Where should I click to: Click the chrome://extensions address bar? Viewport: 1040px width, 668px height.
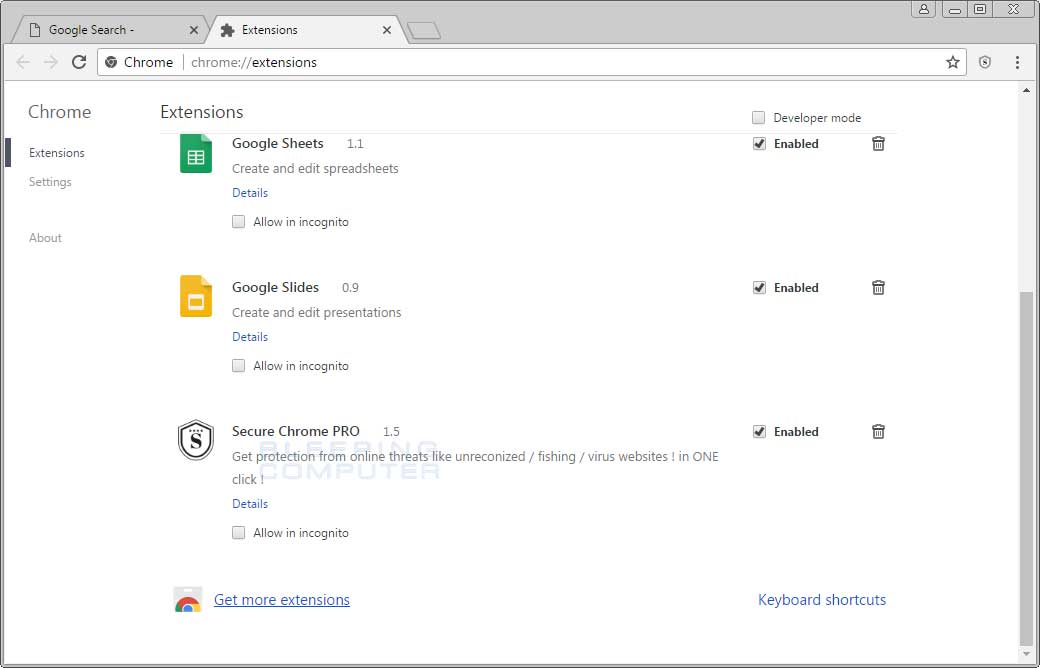coord(531,62)
